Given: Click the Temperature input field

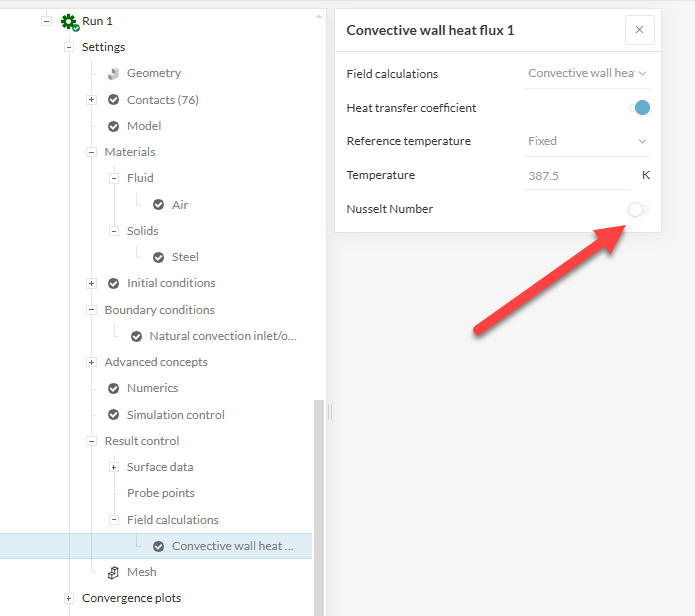Looking at the screenshot, I should (x=577, y=175).
